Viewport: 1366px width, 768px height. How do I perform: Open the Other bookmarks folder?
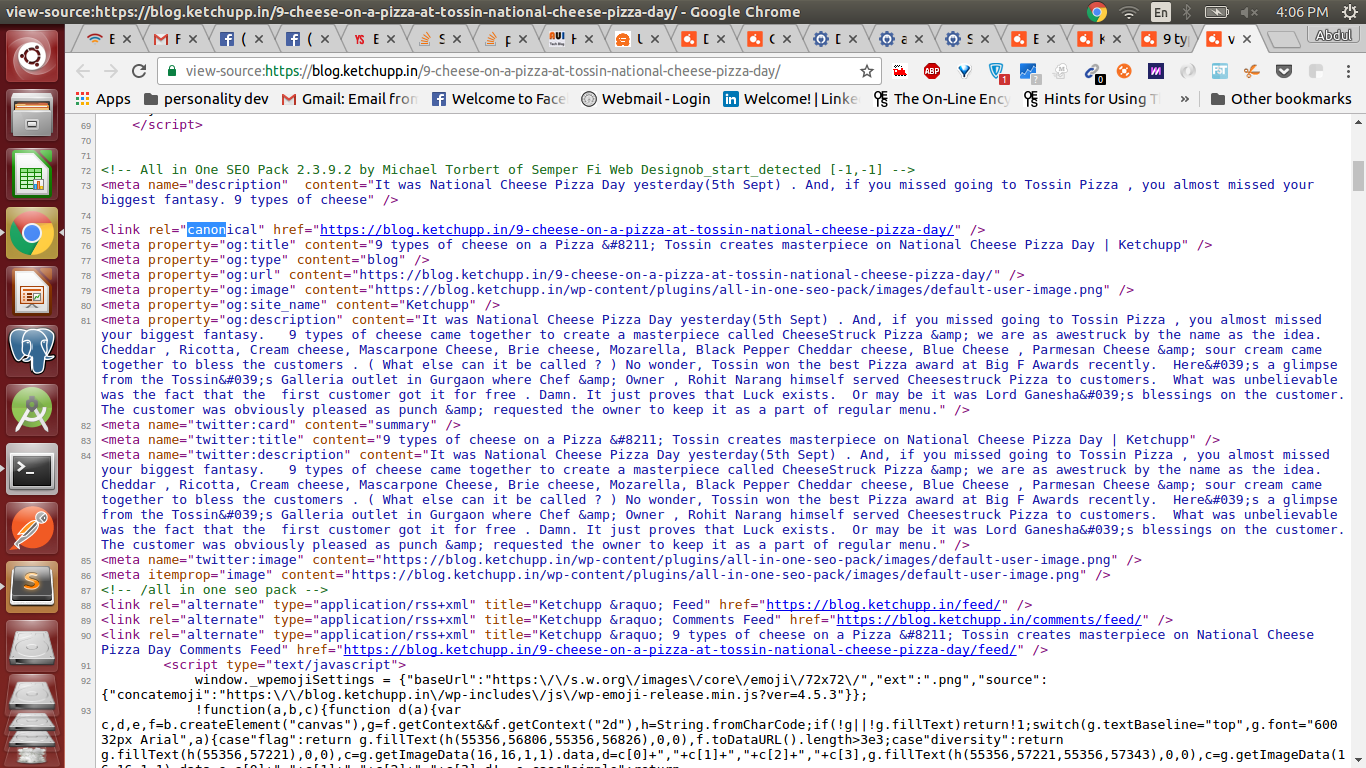pyautogui.click(x=1281, y=99)
